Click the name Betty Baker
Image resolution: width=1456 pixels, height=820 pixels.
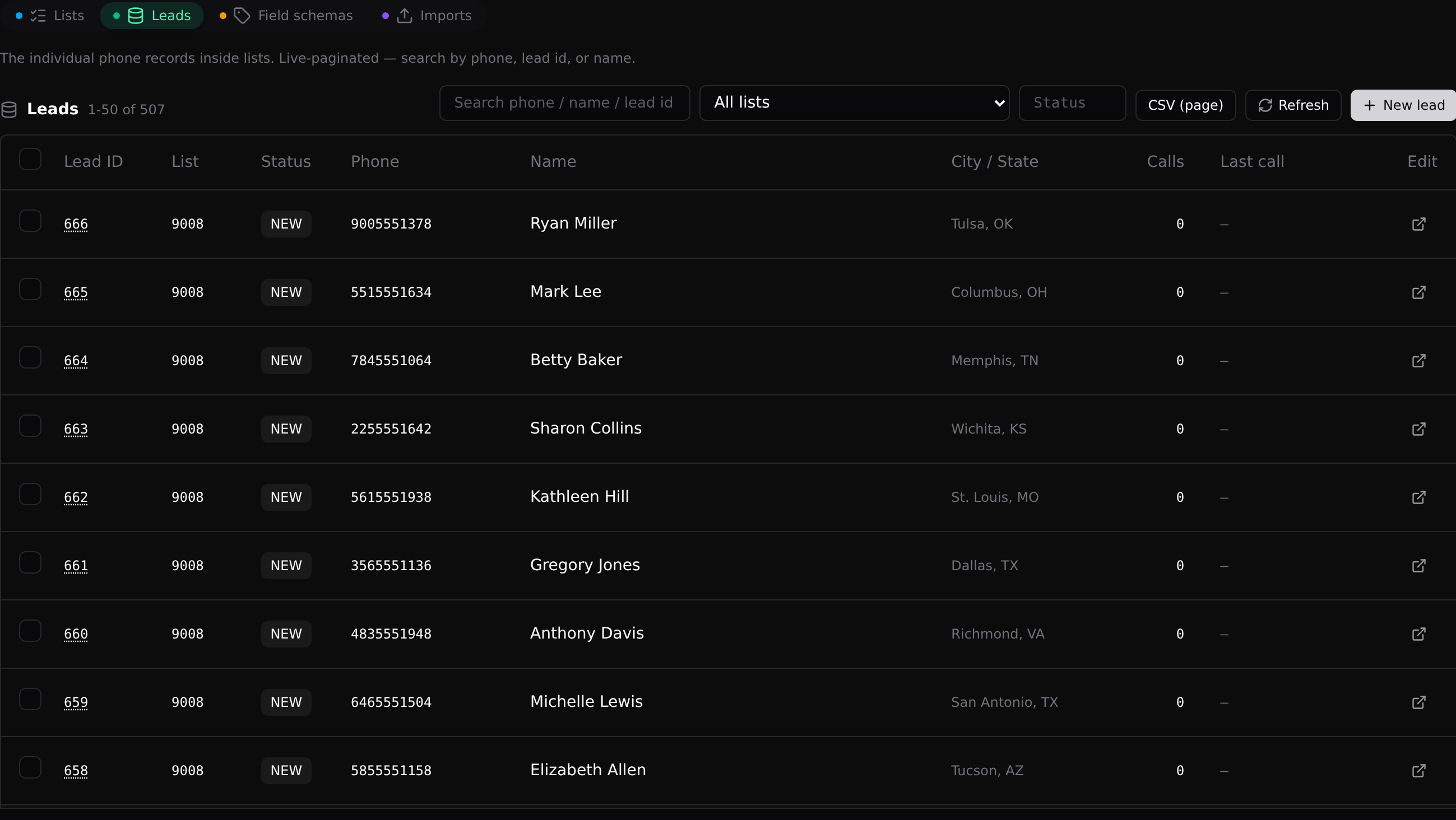pos(576,360)
